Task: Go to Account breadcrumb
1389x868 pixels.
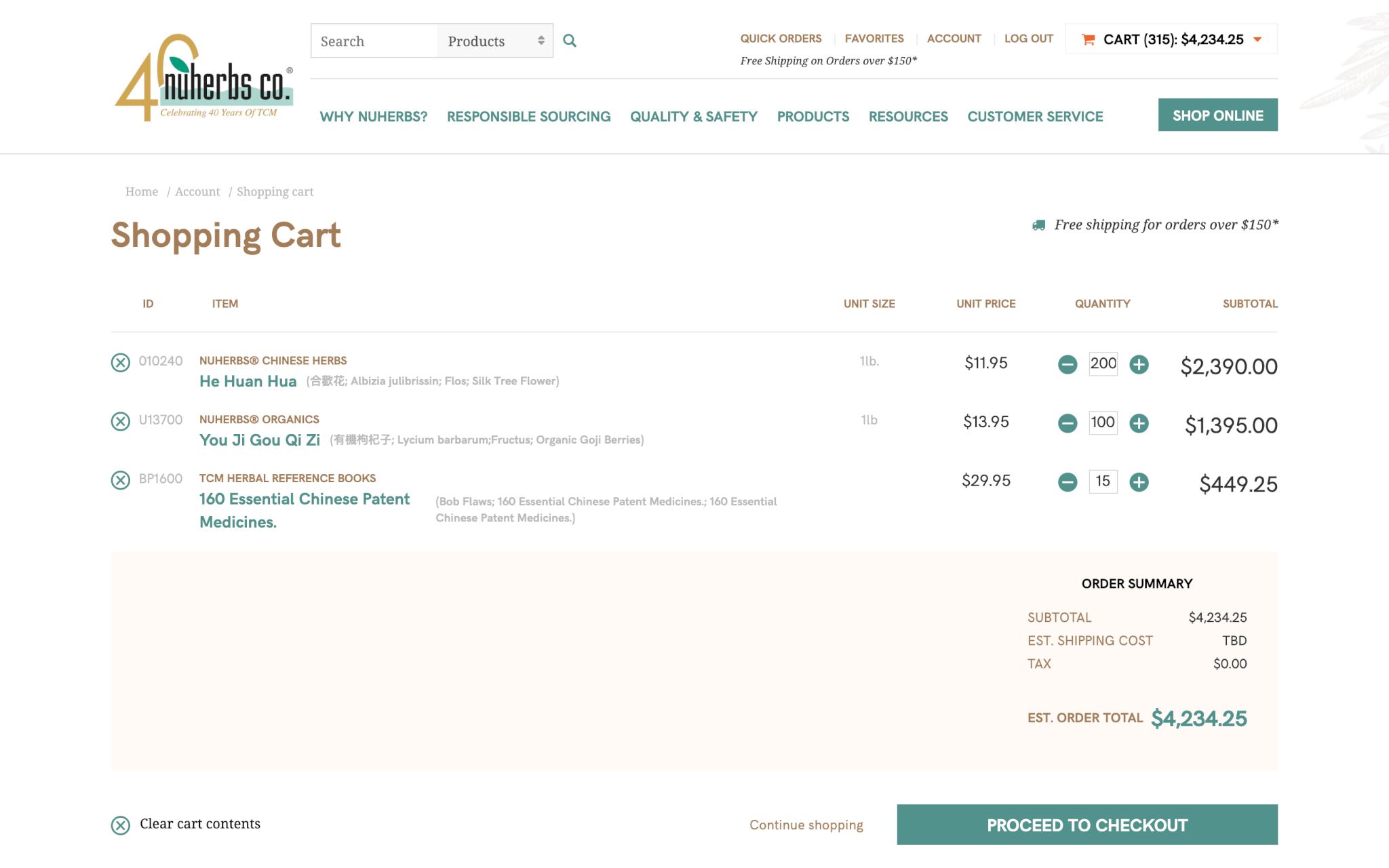Action: 197,192
